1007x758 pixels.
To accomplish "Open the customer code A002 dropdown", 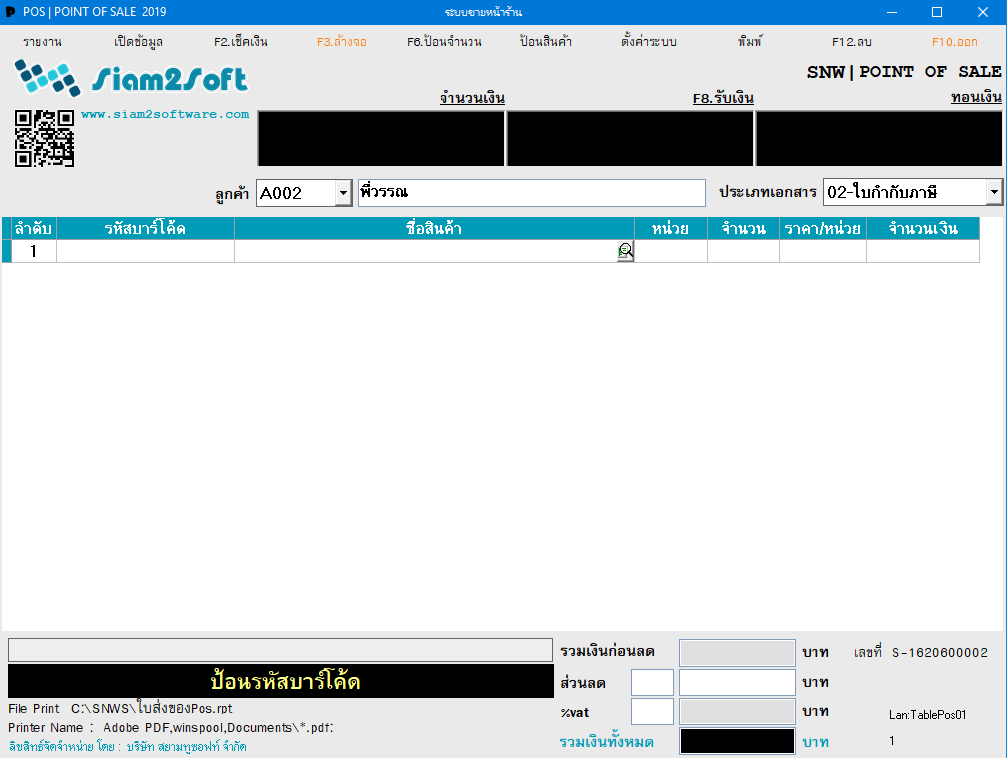I will [x=343, y=192].
